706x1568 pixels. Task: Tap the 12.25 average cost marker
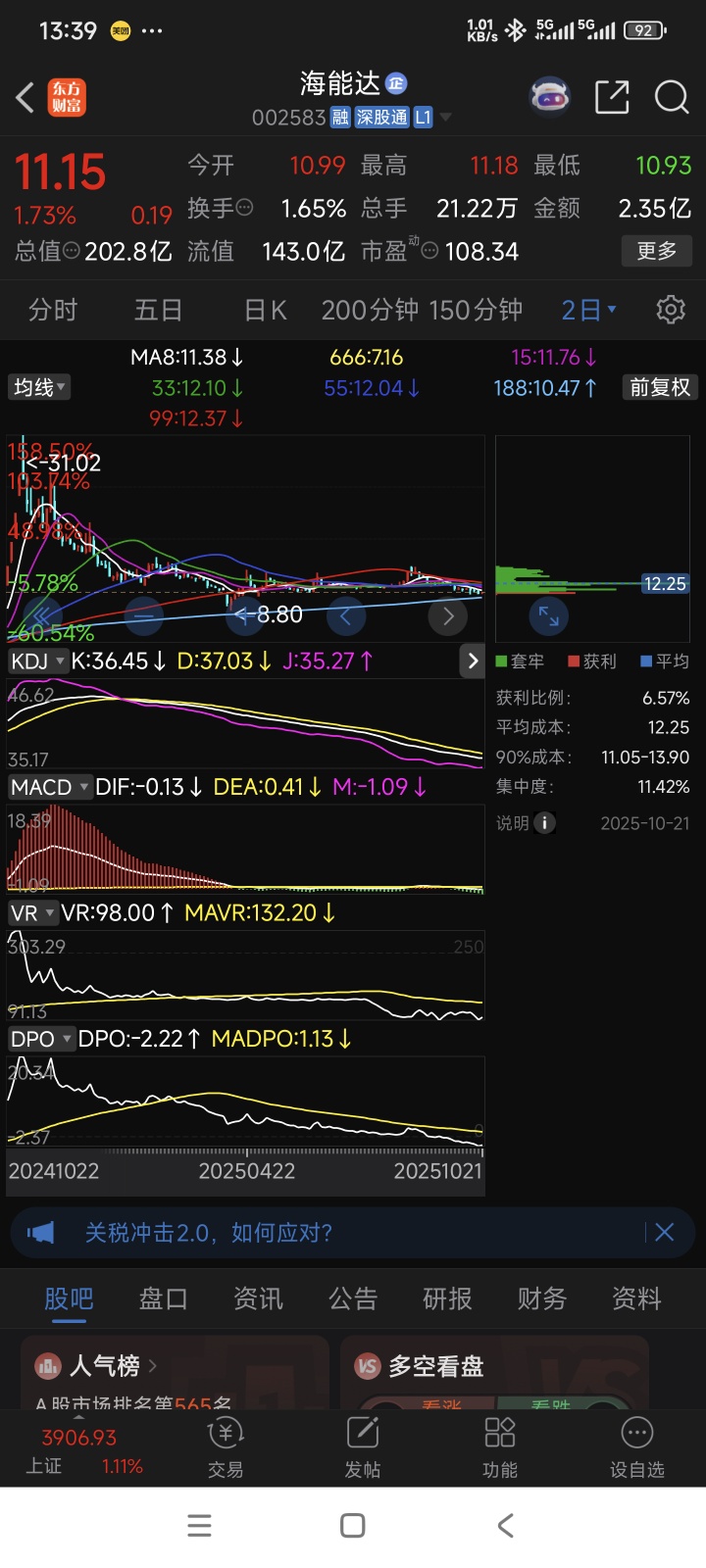[665, 583]
